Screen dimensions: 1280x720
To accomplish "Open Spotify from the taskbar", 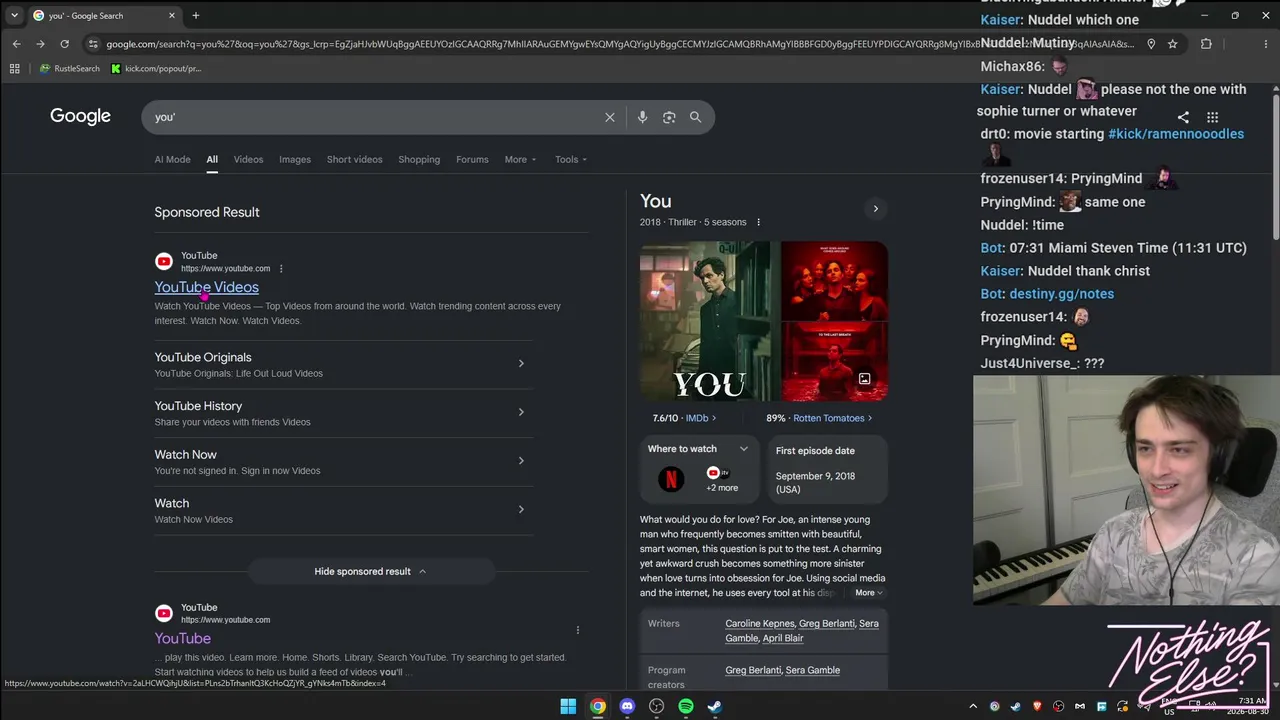I will coord(686,706).
